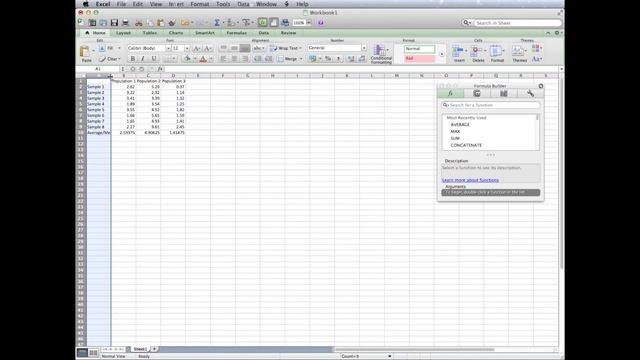The height and width of the screenshot is (360, 640).
Task: Click the Paste clipboard icon in ribbon
Action: 85,52
